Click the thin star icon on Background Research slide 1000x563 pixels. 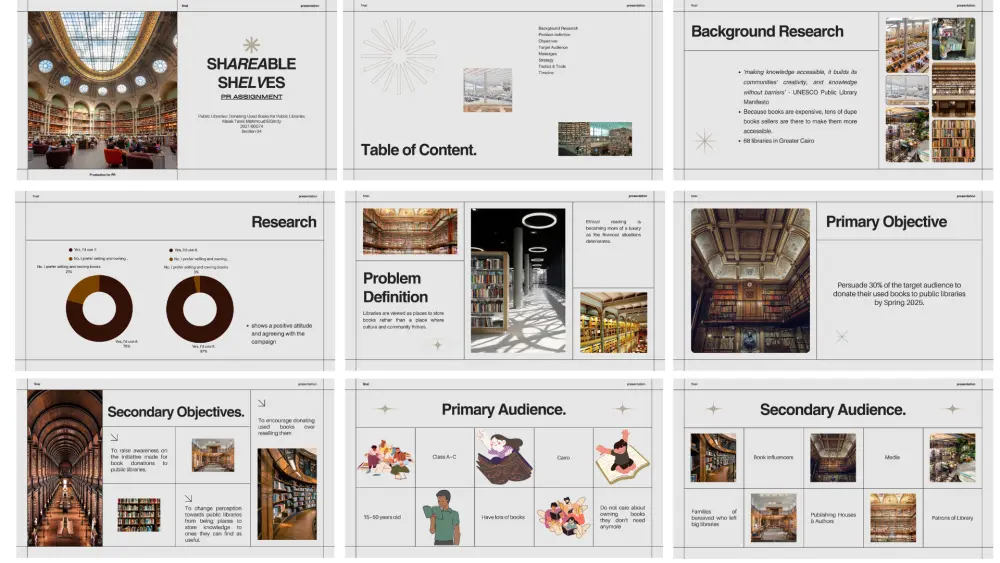point(704,141)
